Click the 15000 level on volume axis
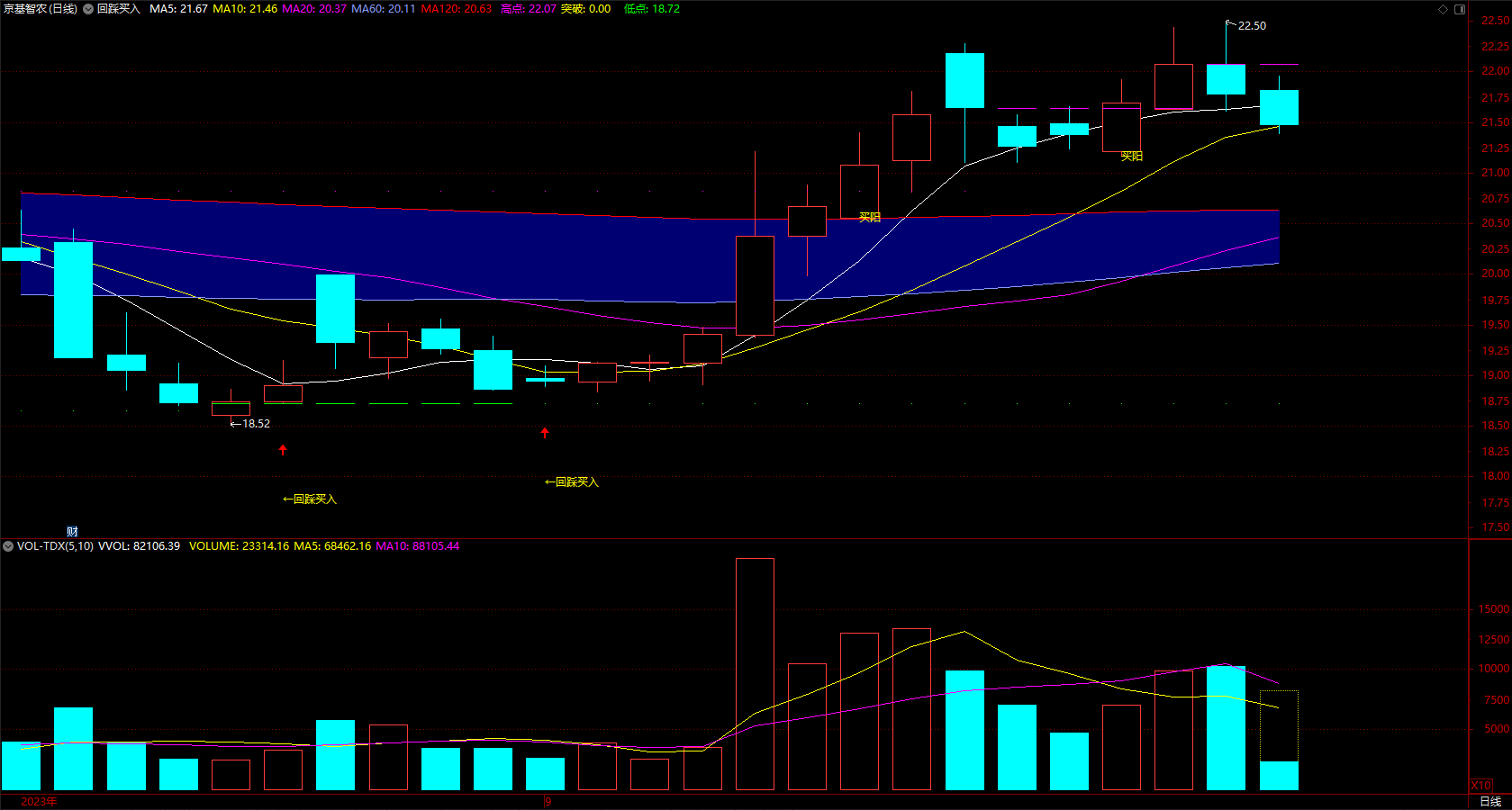The image size is (1512, 810). [1494, 609]
